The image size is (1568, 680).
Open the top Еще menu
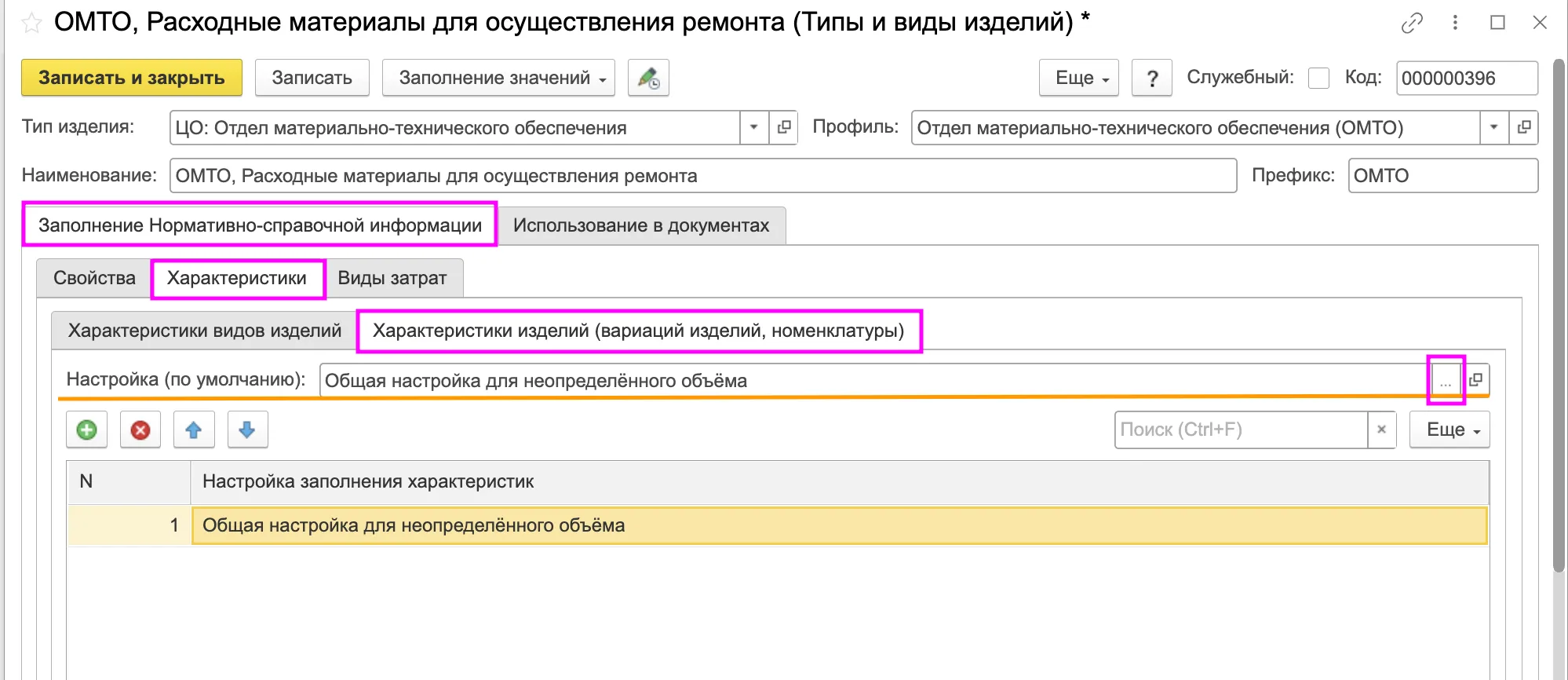1079,78
